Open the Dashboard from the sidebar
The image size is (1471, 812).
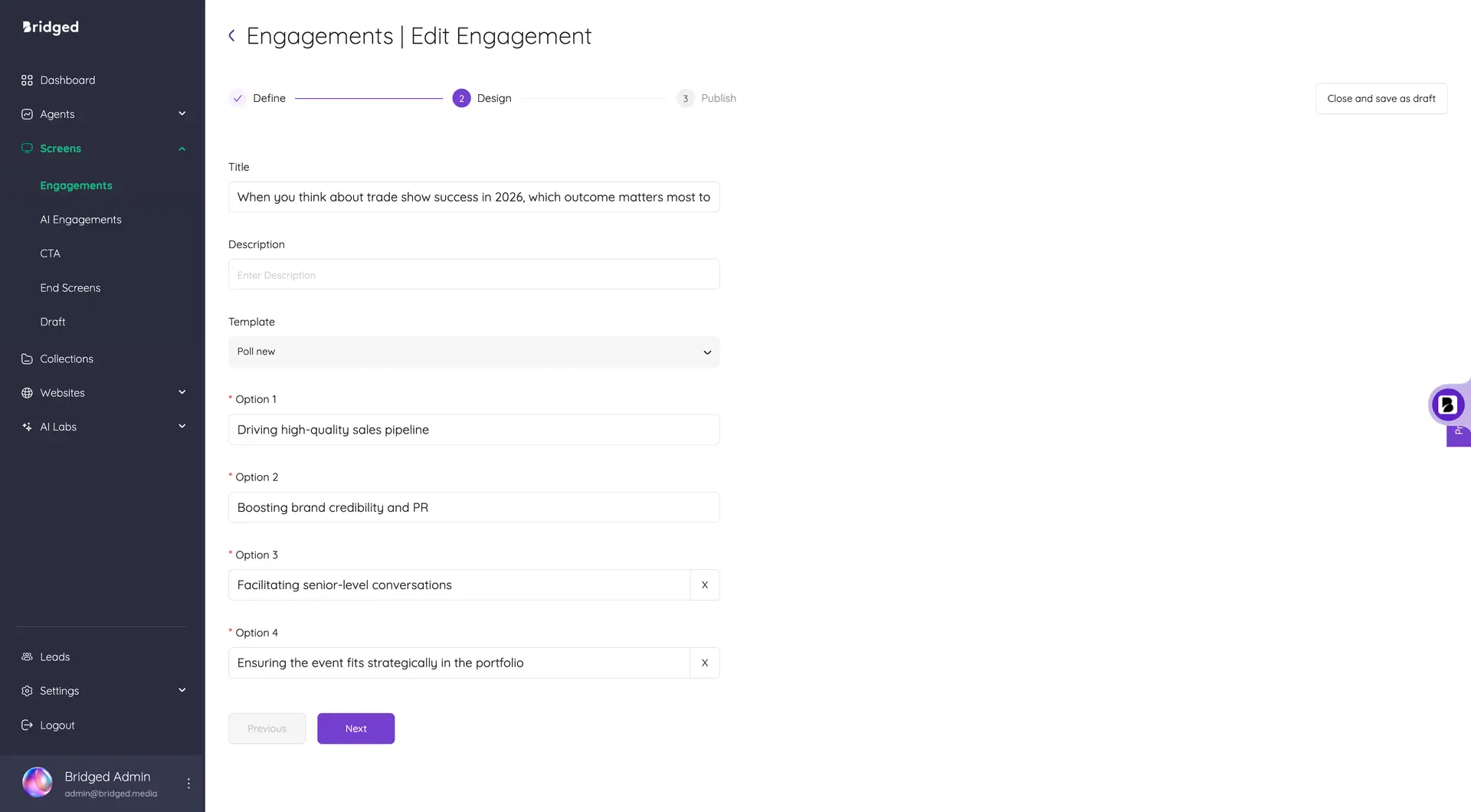67,80
